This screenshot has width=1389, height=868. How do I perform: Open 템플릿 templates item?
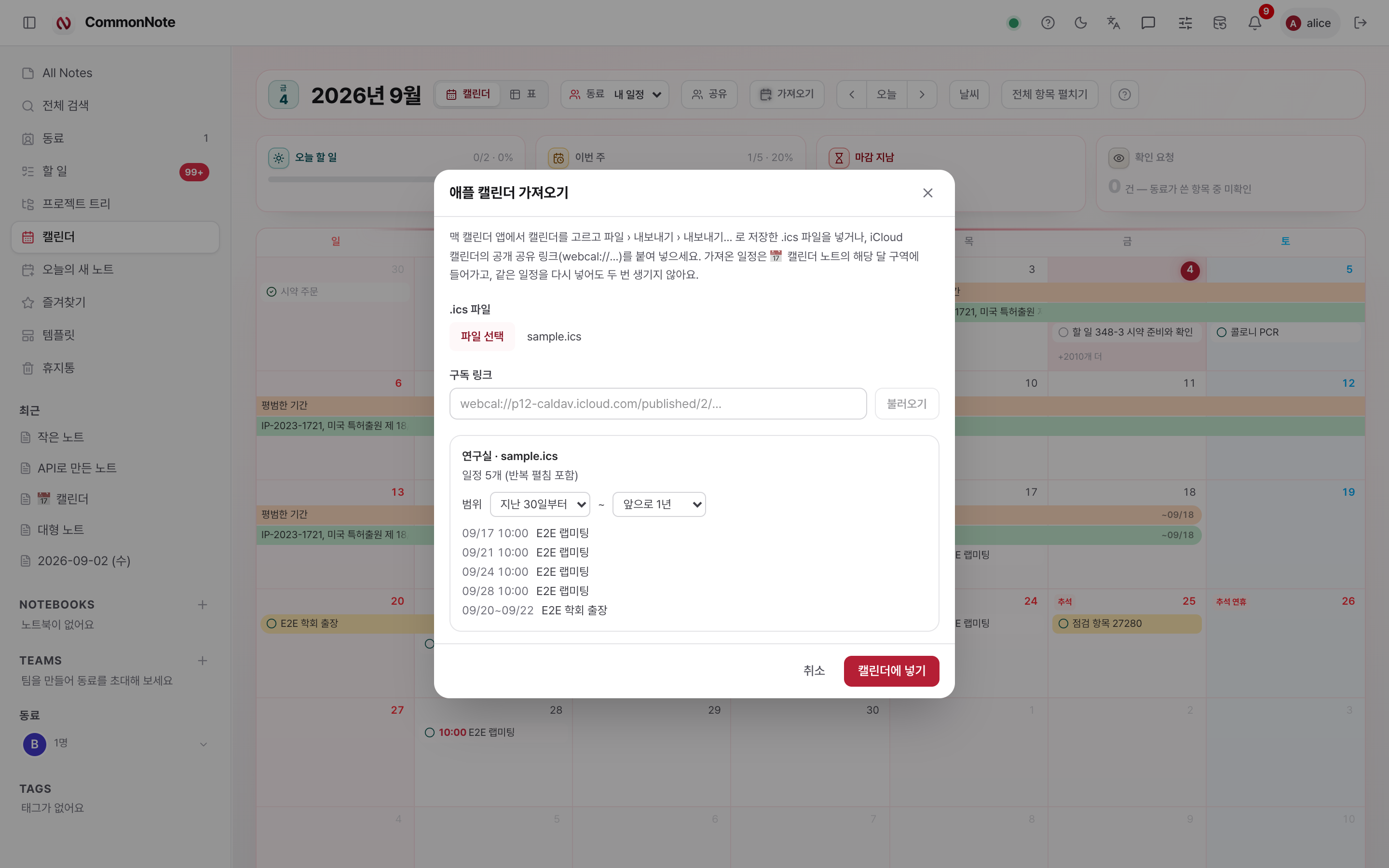(x=115, y=335)
